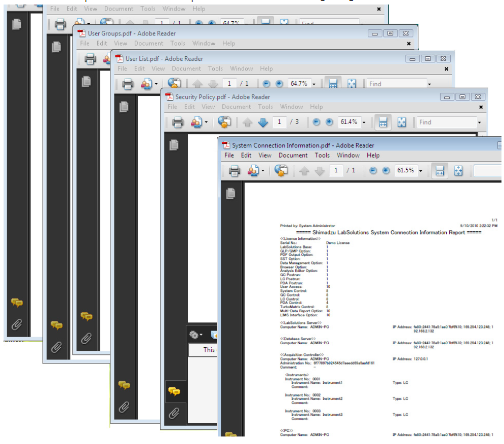The width and height of the screenshot is (504, 444).
Task: Open Pages panel in User List window
Action: (124, 107)
